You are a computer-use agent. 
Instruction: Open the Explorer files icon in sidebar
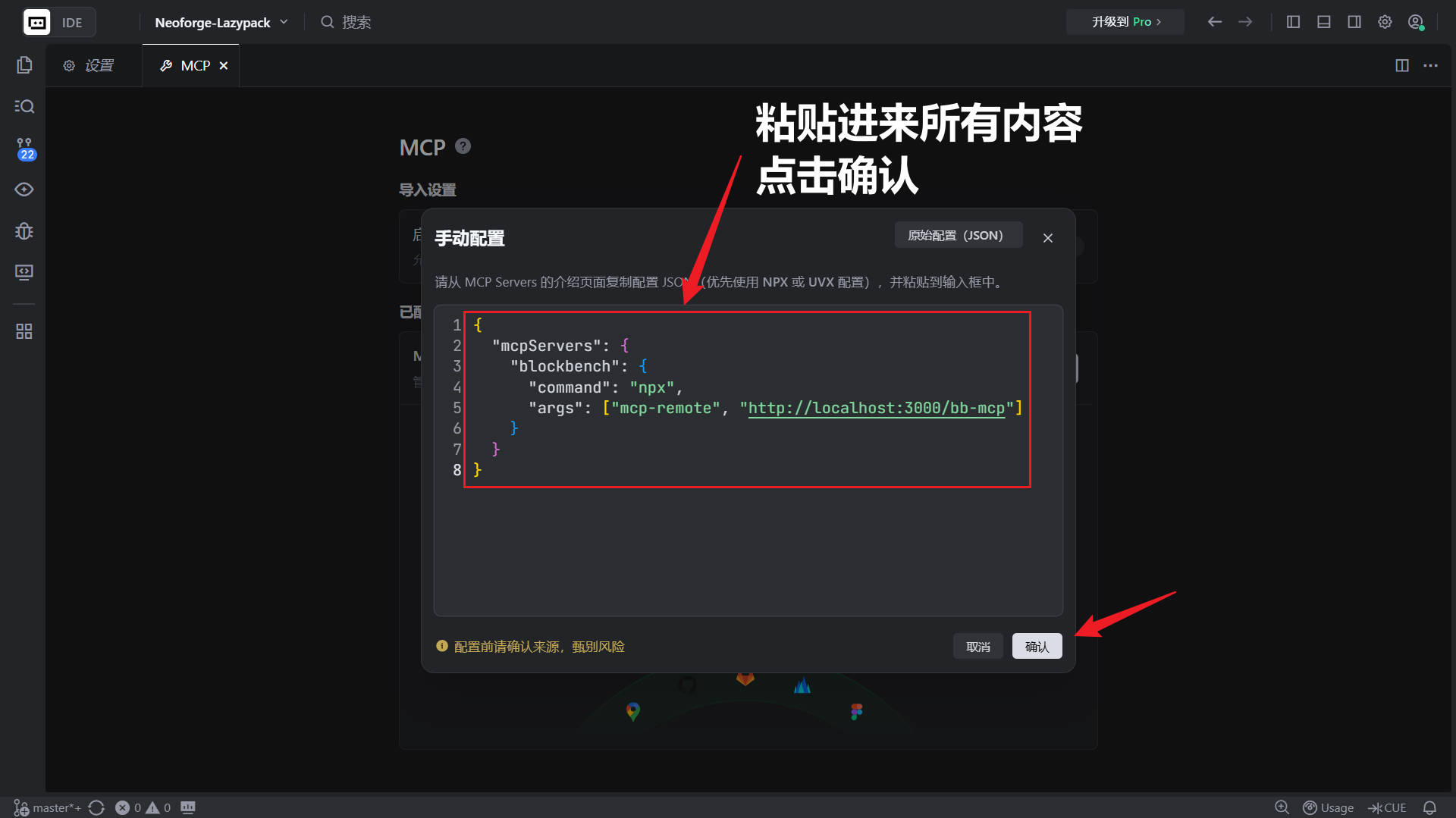24,65
